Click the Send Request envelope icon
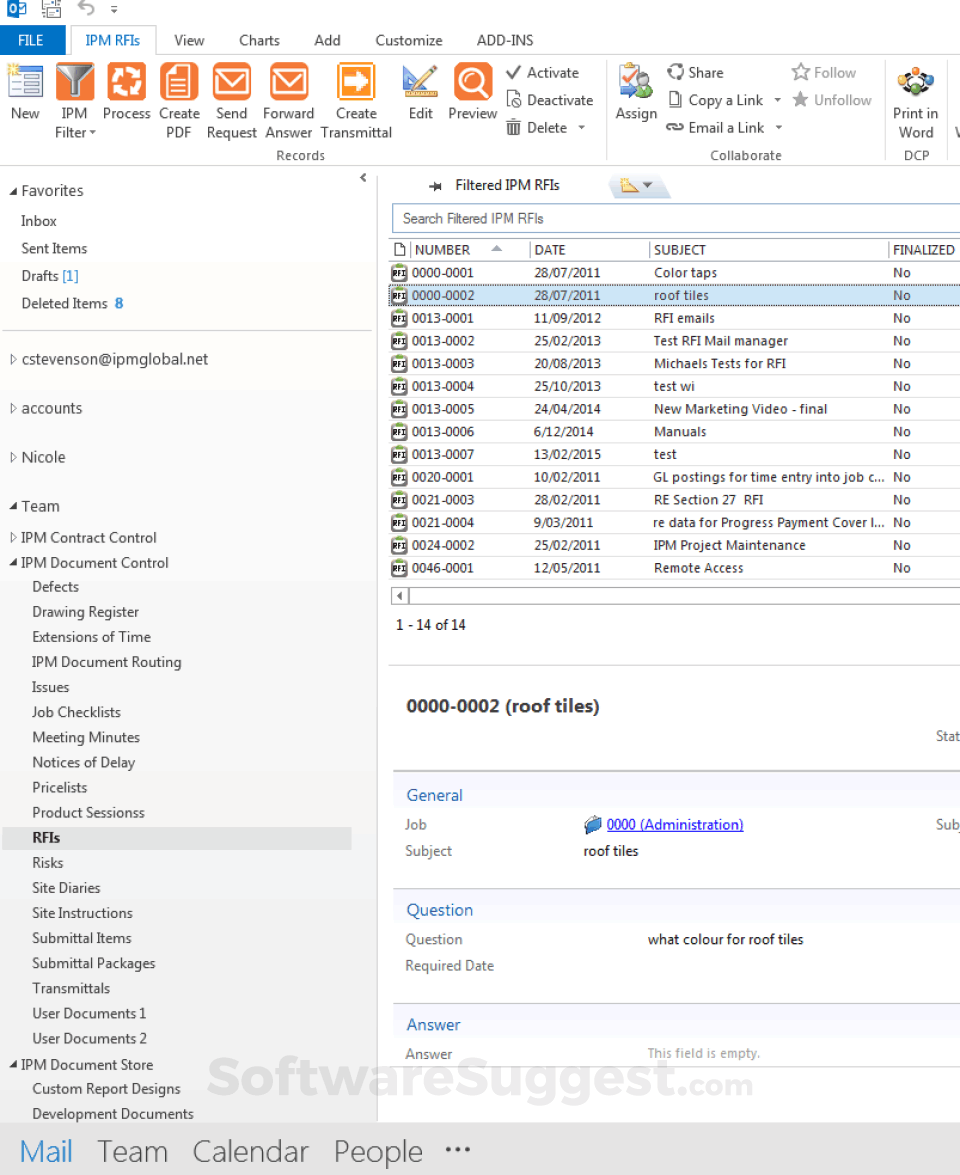This screenshot has height=1175, width=960. pyautogui.click(x=232, y=82)
